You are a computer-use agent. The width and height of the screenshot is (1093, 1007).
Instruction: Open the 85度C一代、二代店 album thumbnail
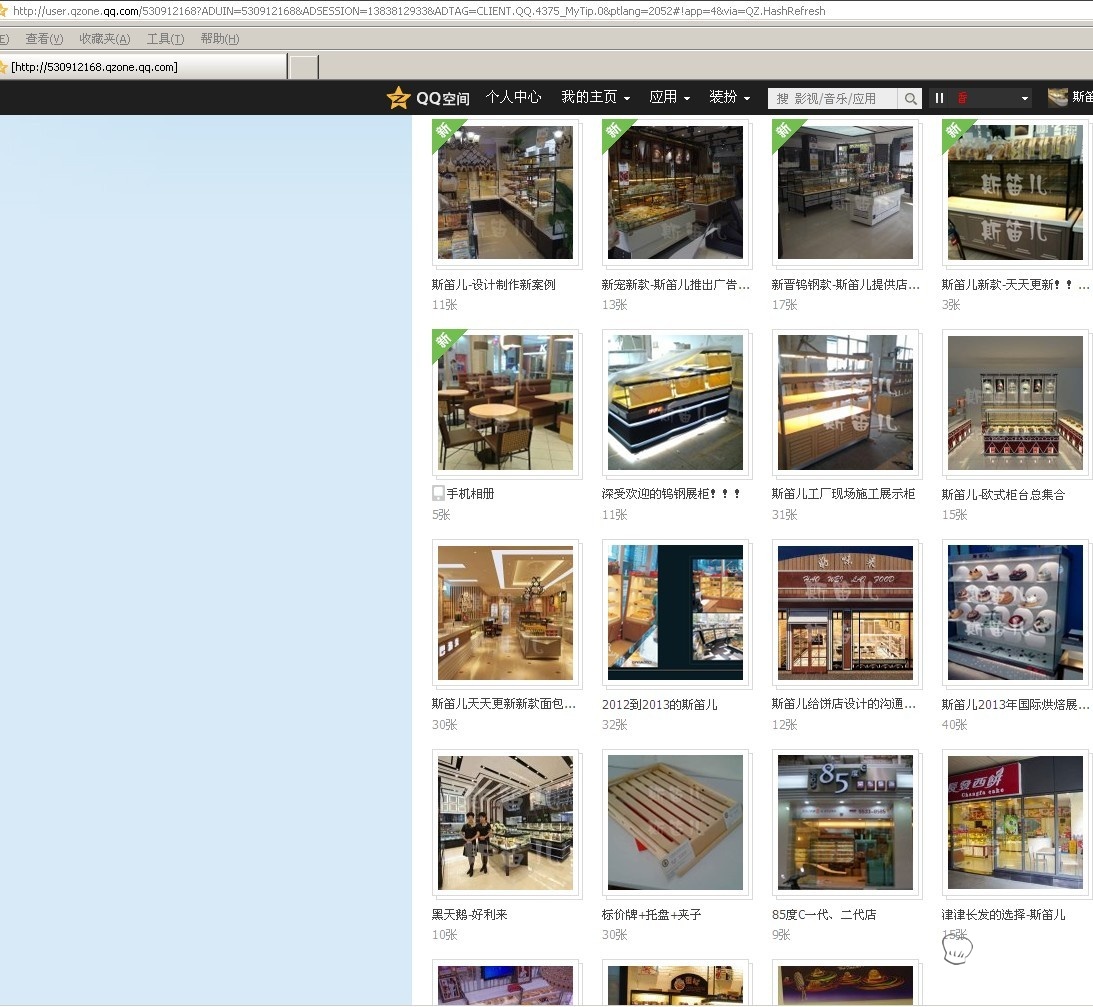[x=846, y=822]
